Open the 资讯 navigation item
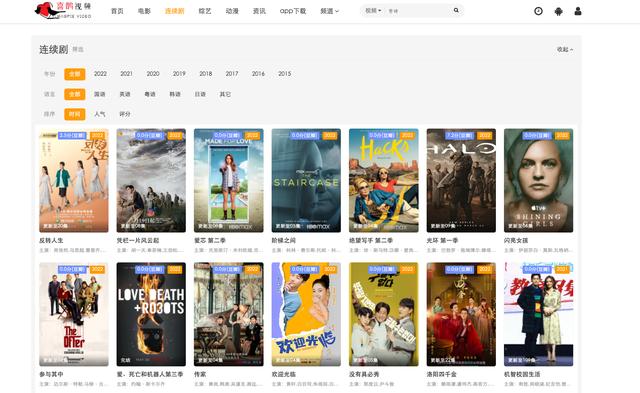This screenshot has width=640, height=393. tap(259, 11)
